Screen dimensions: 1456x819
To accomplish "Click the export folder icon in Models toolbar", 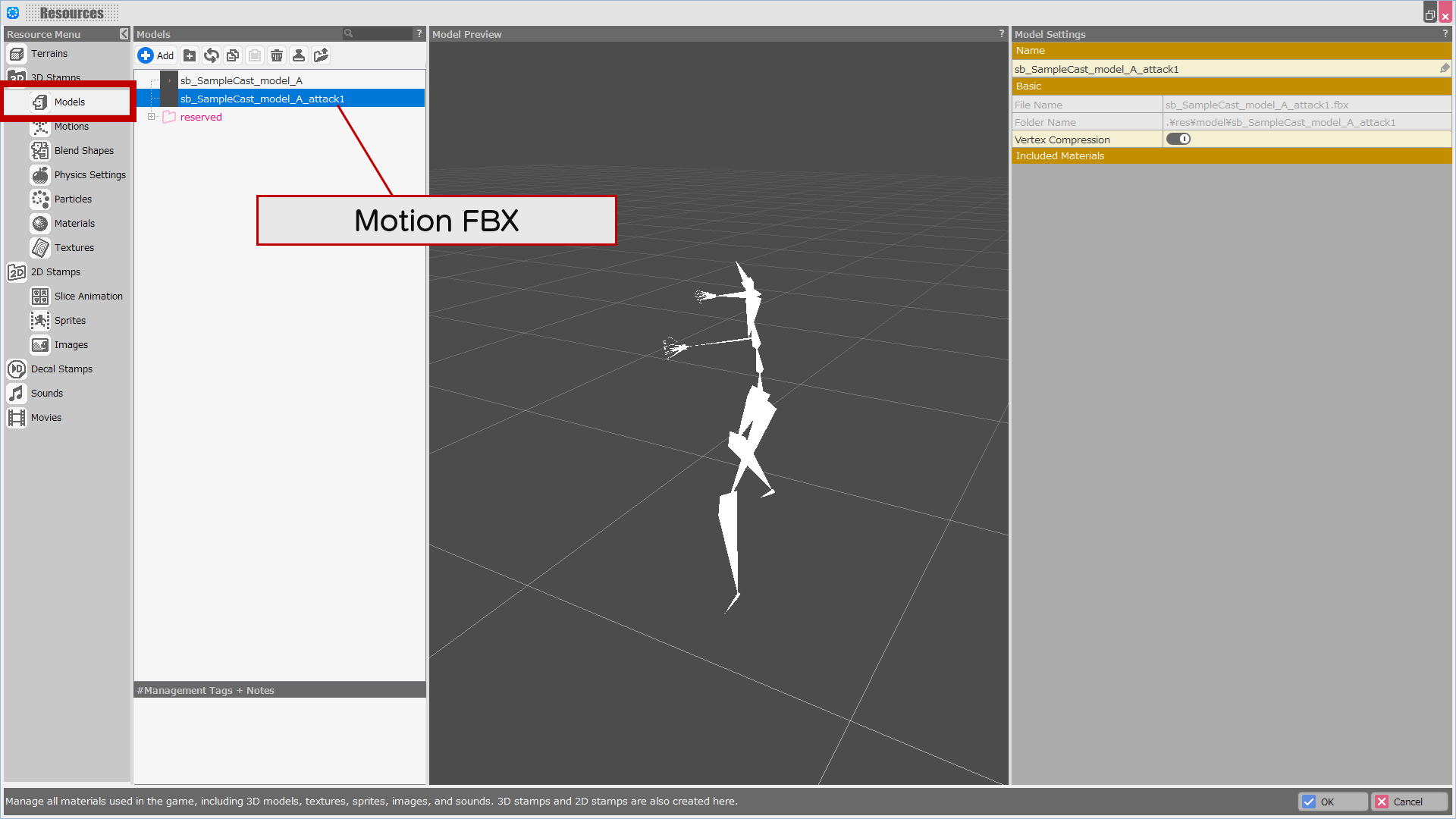I will point(321,55).
